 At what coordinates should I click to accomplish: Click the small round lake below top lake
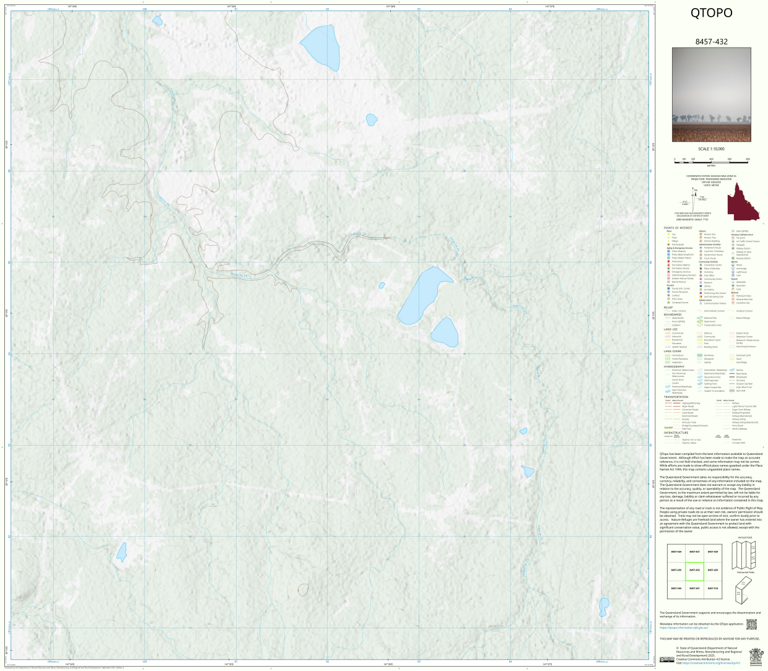tap(372, 120)
